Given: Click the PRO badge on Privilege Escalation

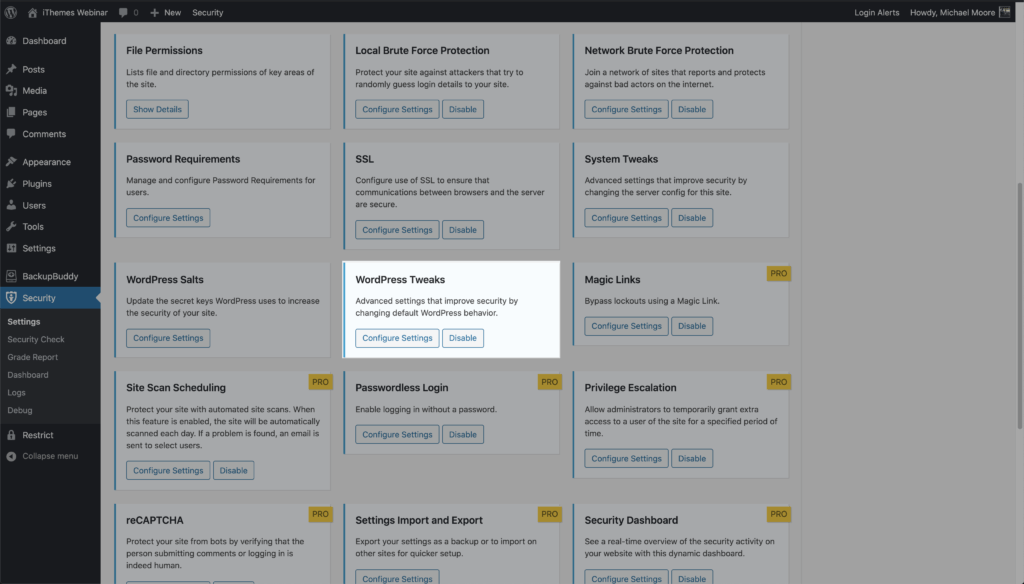Looking at the screenshot, I should 778,382.
